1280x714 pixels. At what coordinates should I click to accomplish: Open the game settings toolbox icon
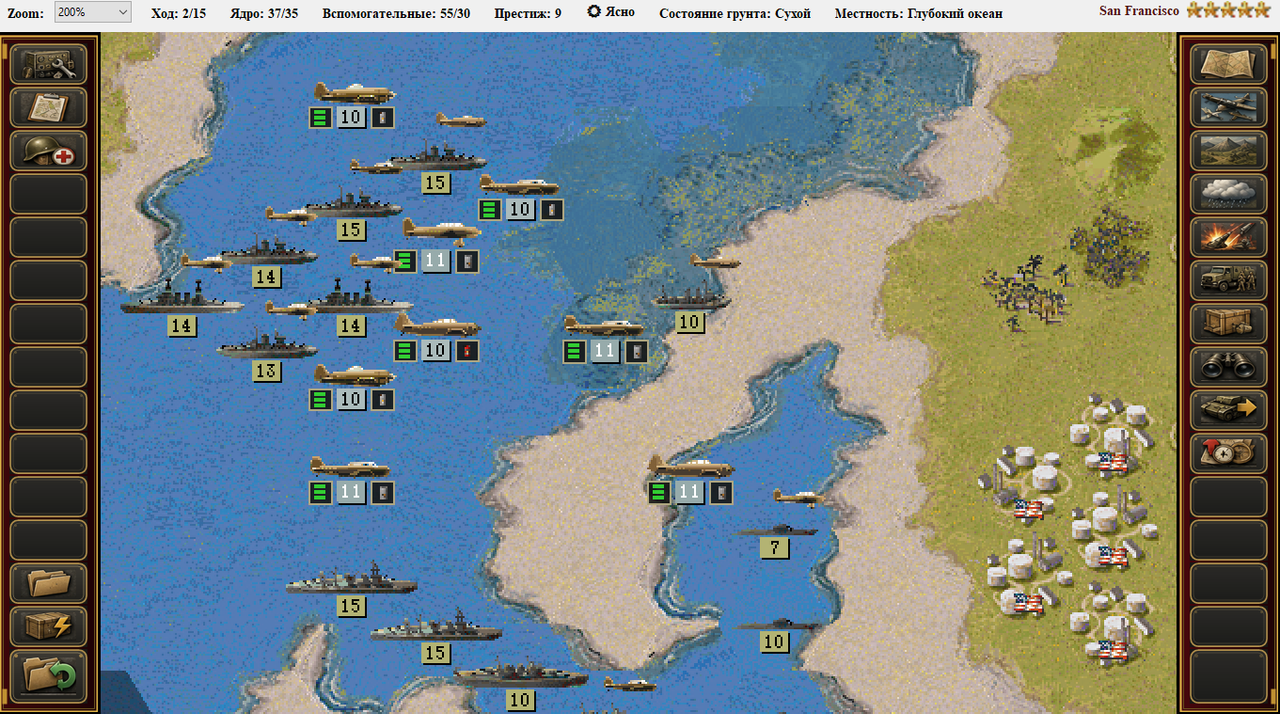[49, 65]
